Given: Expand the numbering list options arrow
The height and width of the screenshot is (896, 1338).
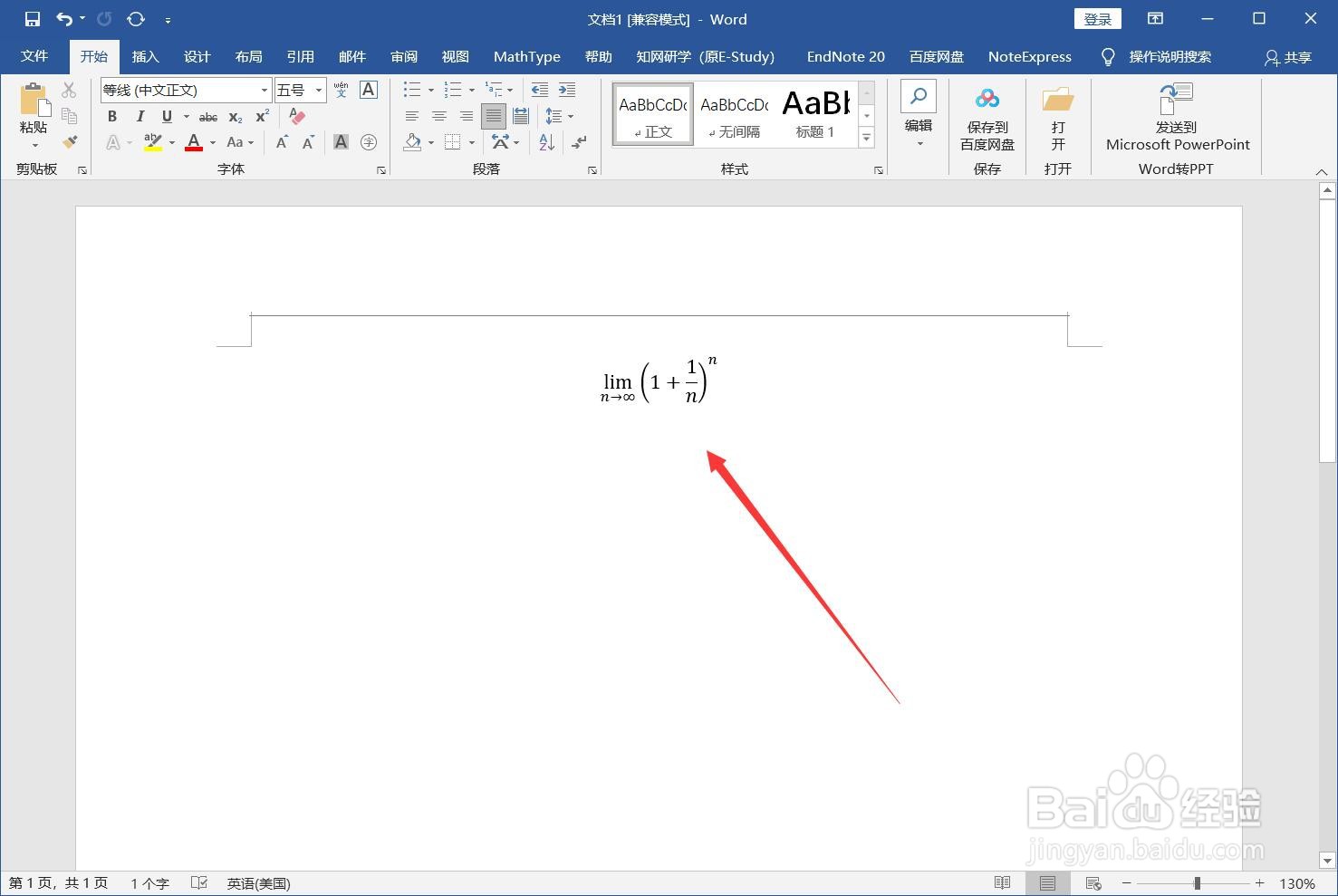Looking at the screenshot, I should tap(471, 90).
